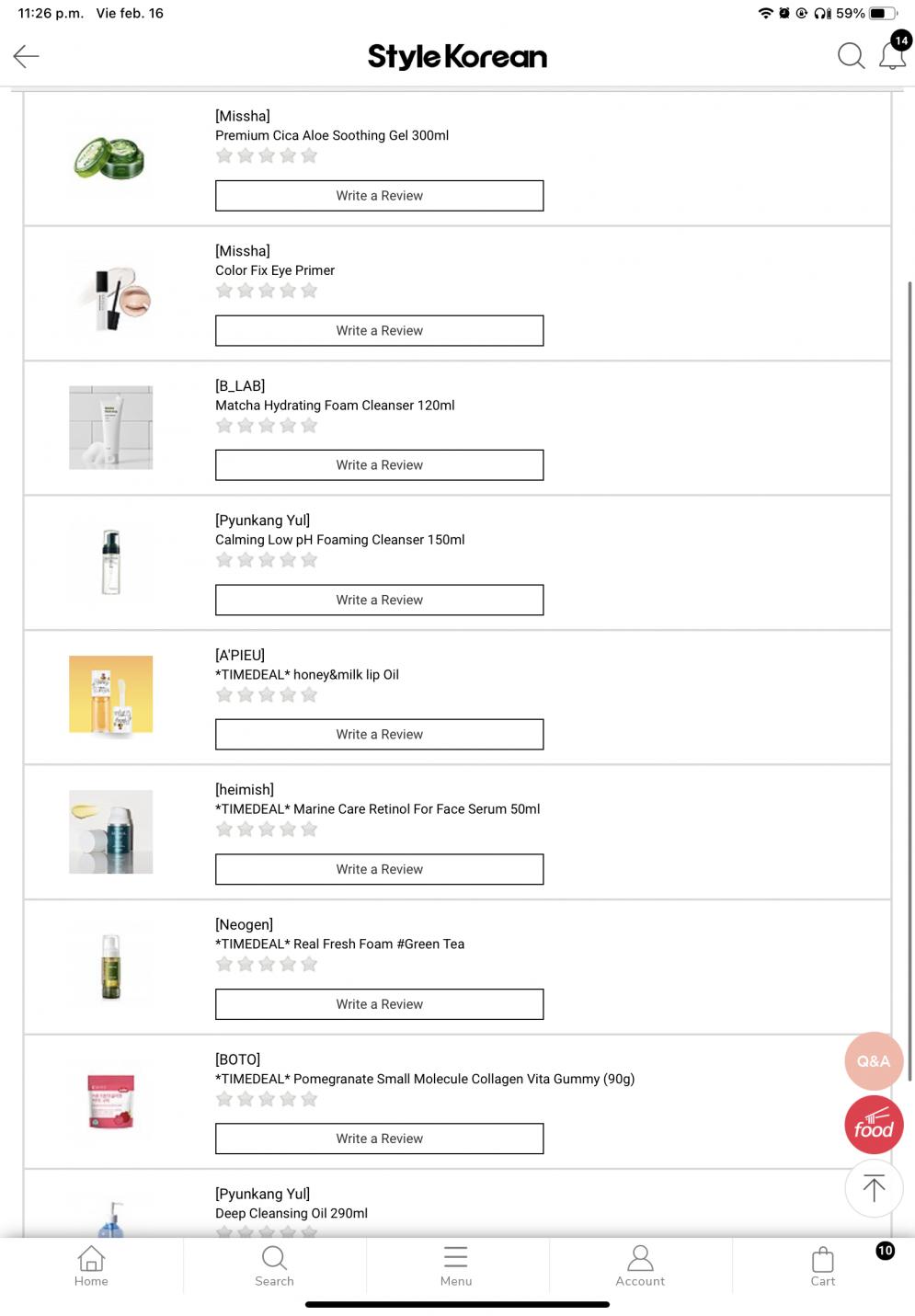915x1316 pixels.
Task: Open Pomegranate Collagen Vita Gummy thumbnail
Action: coord(110,1101)
